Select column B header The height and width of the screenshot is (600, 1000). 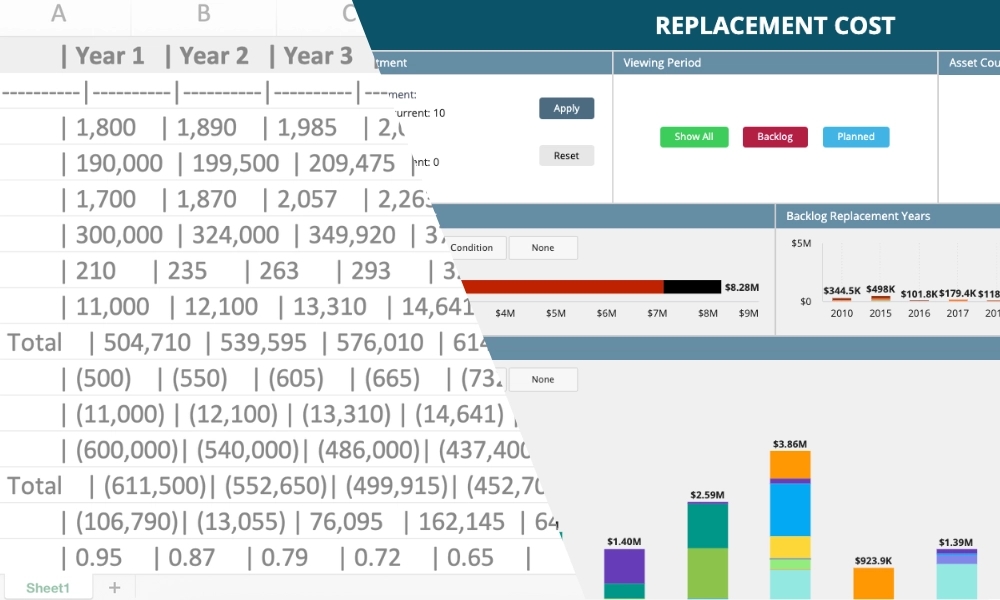pos(203,14)
